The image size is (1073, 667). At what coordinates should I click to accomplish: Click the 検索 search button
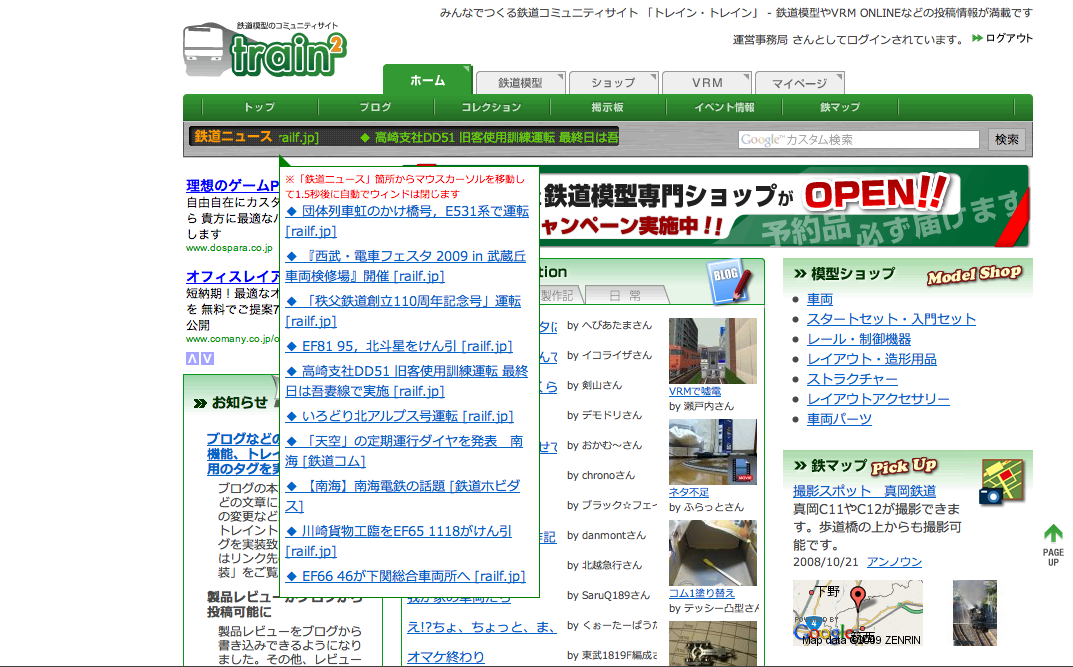tap(1007, 139)
